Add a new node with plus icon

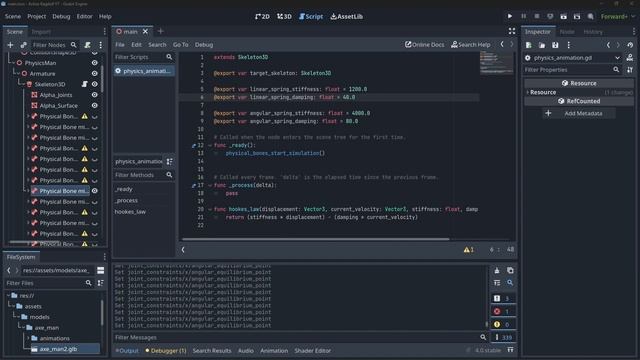point(10,45)
